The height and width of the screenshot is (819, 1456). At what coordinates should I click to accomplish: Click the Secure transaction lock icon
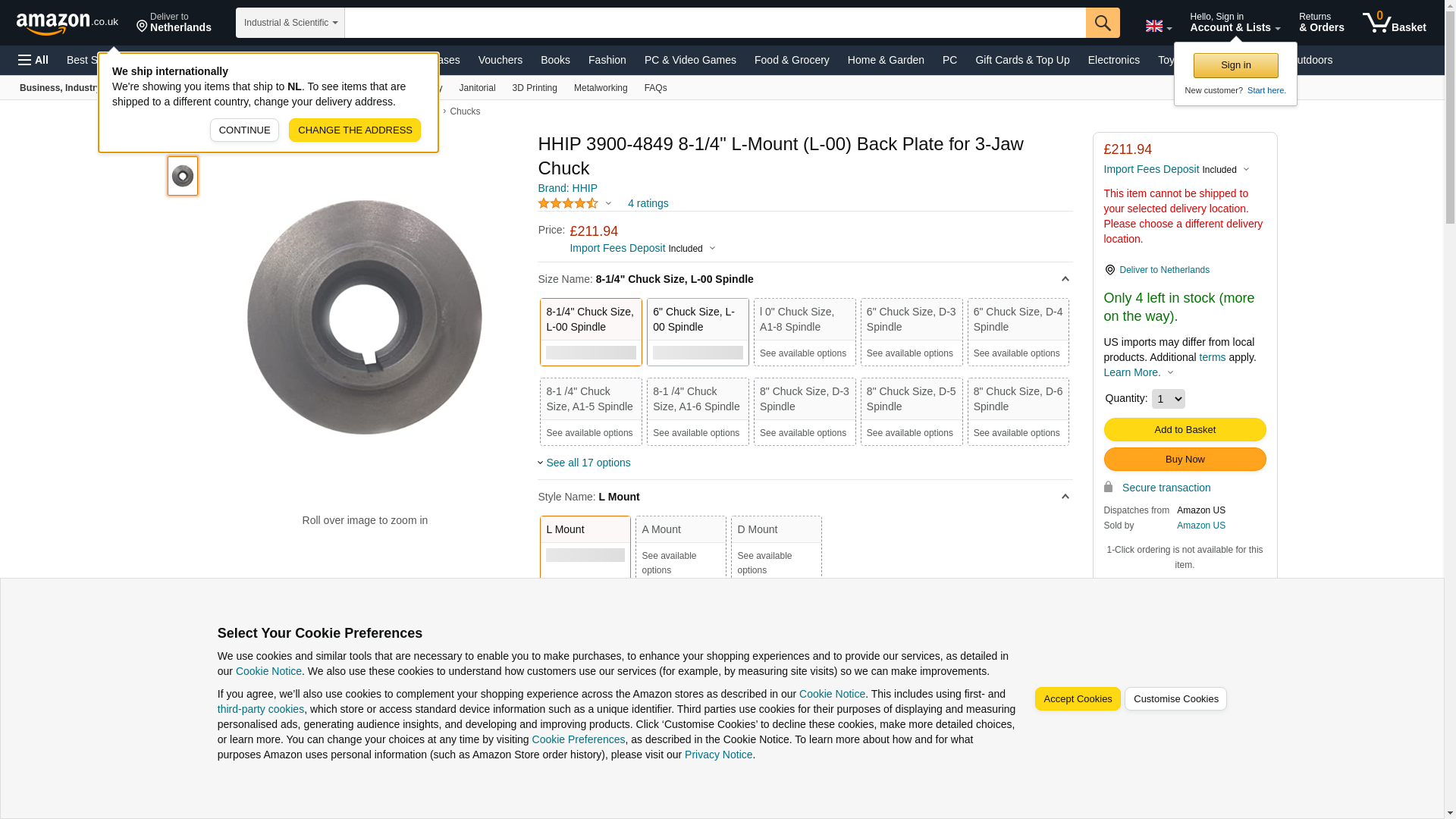1108,487
